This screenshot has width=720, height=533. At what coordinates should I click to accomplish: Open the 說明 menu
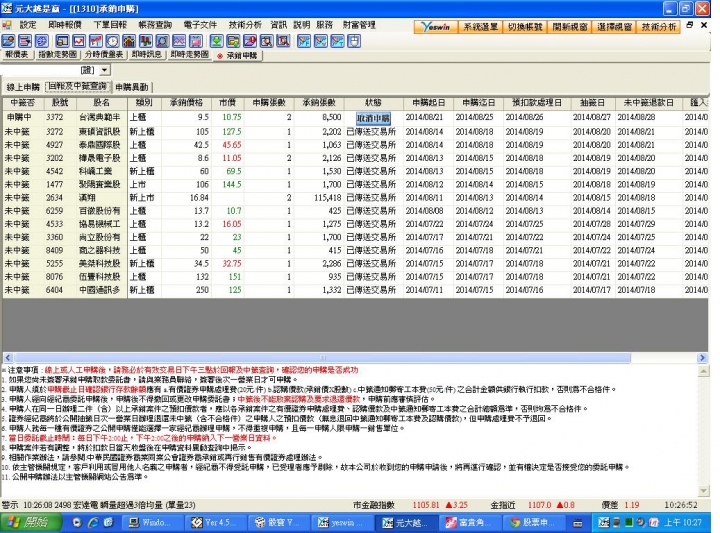(x=301, y=25)
